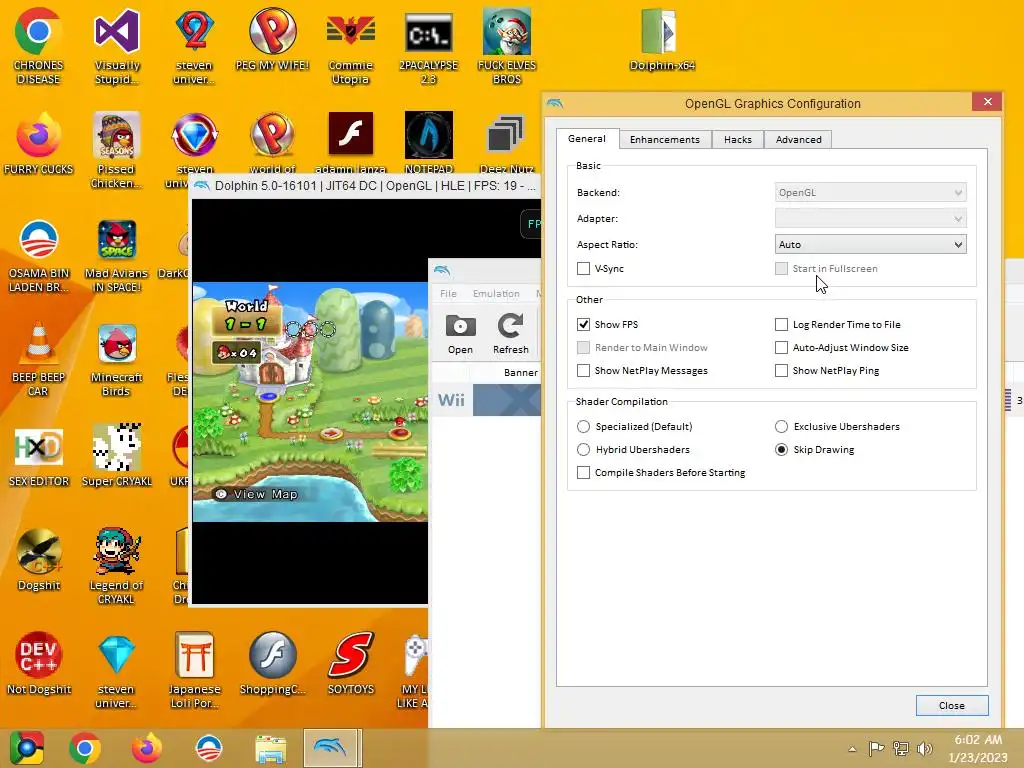Switch to the Hacks tab
Screen dimensions: 1024x768
pyautogui.click(x=738, y=139)
